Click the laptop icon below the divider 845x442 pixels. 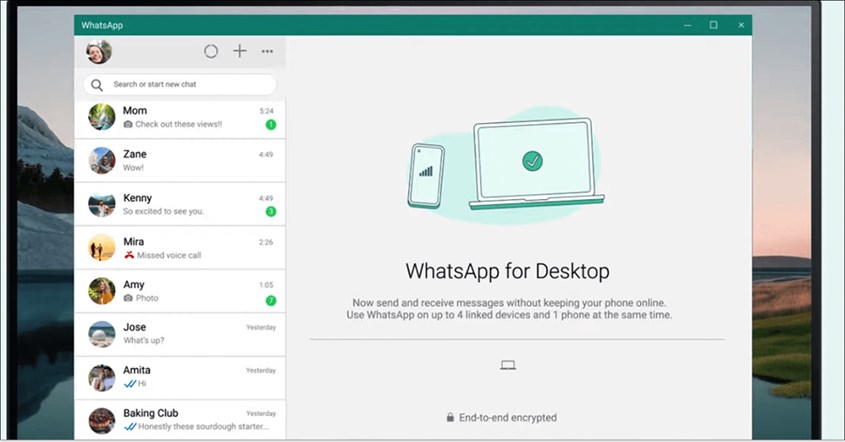point(508,365)
